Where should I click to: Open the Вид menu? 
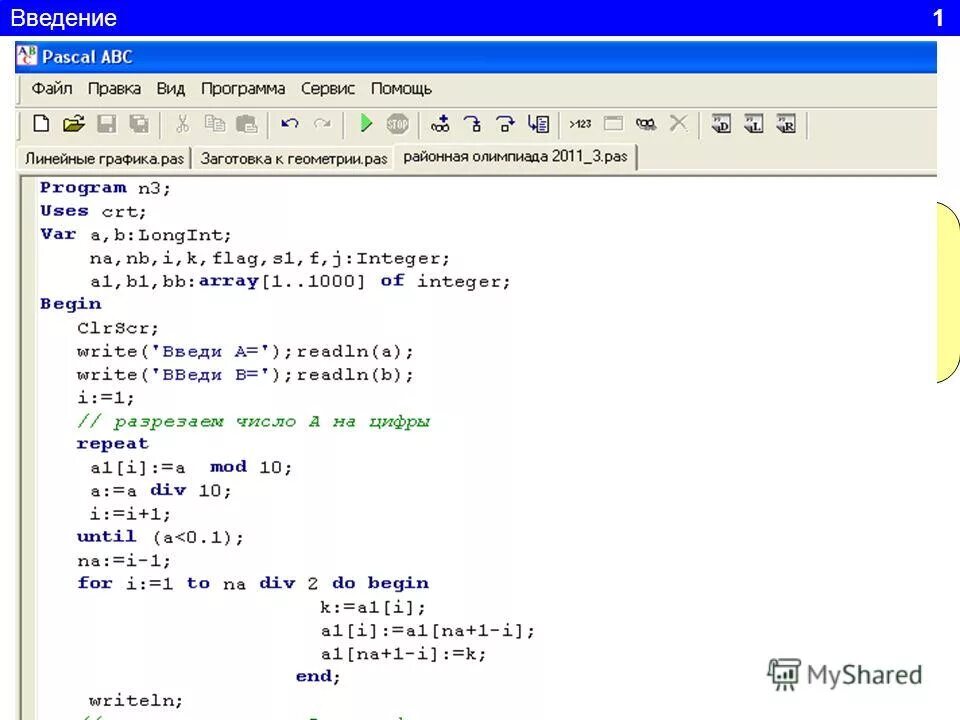point(171,89)
